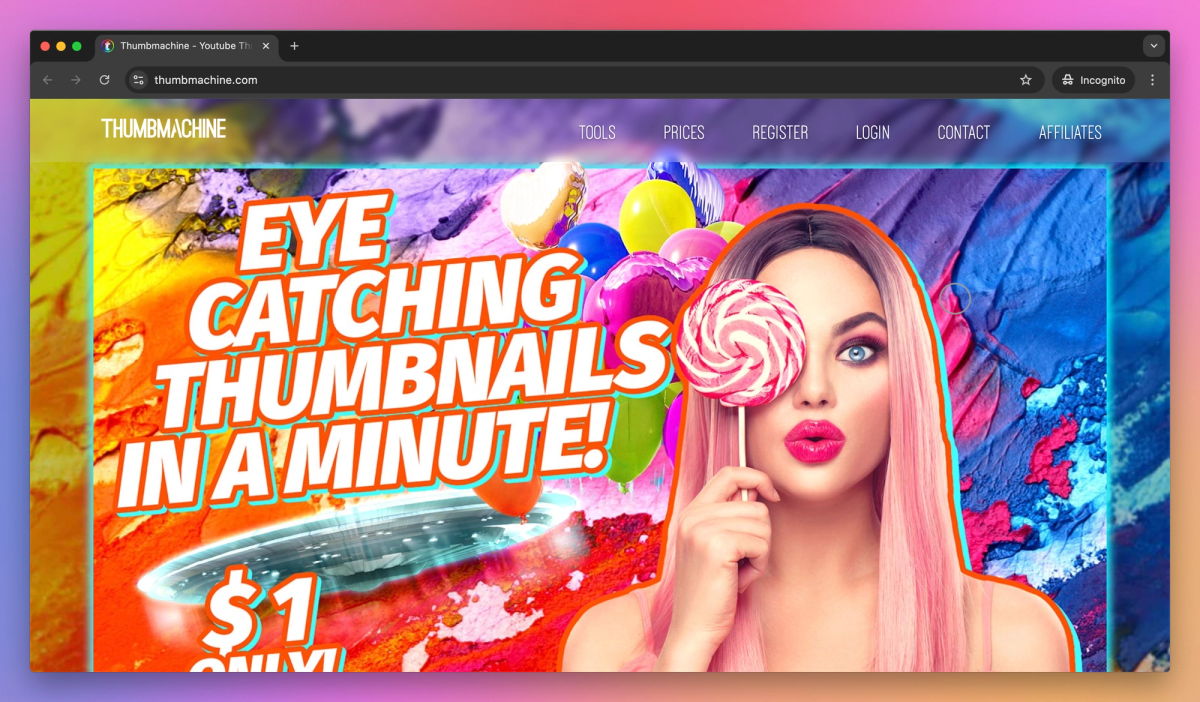Viewport: 1200px width, 702px height.
Task: Open the REGISTER page
Action: click(x=780, y=132)
